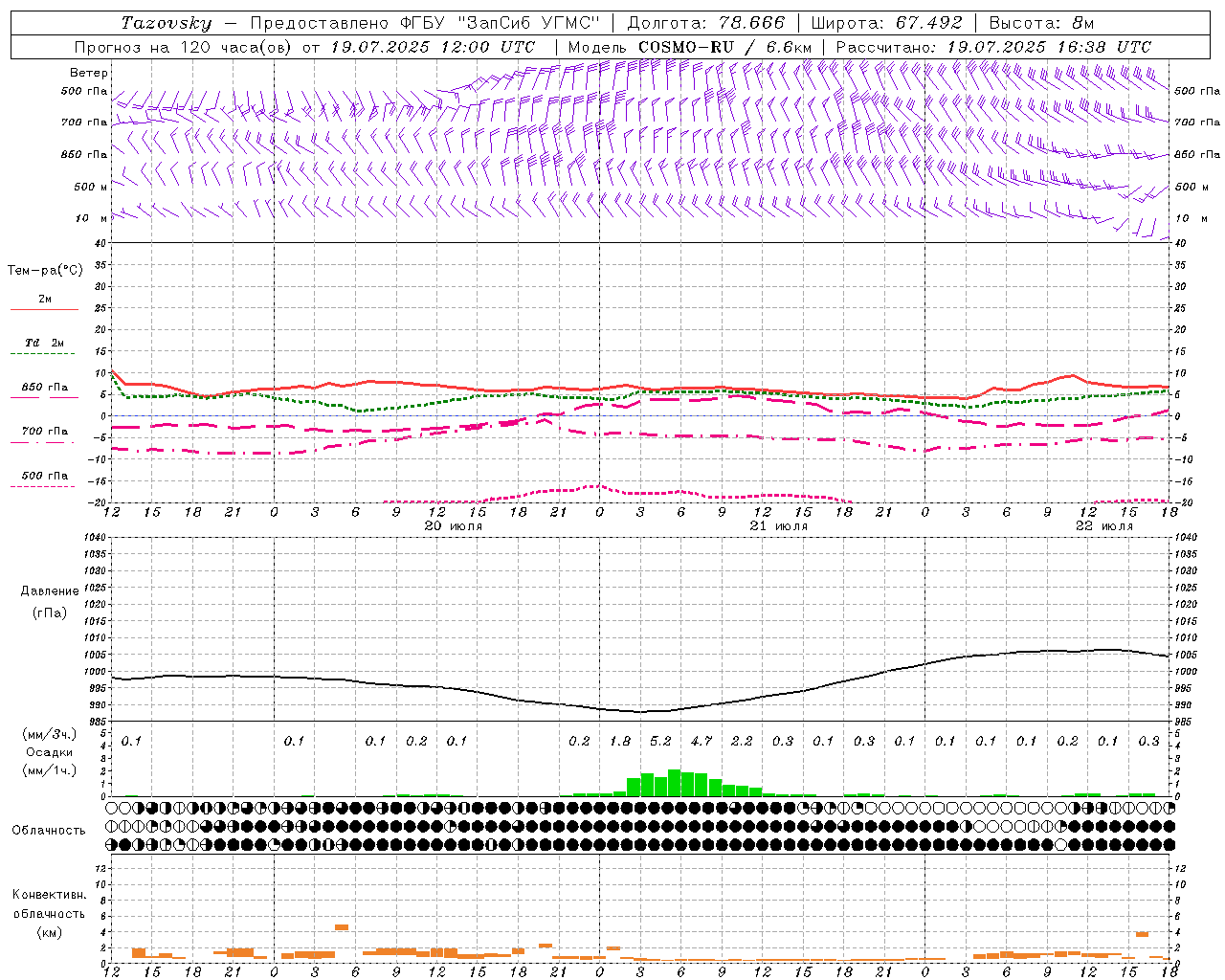Click the "21 июля" date label

pyautogui.click(x=779, y=526)
